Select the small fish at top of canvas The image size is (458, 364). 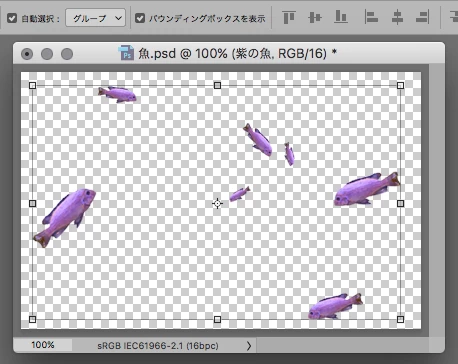117,94
